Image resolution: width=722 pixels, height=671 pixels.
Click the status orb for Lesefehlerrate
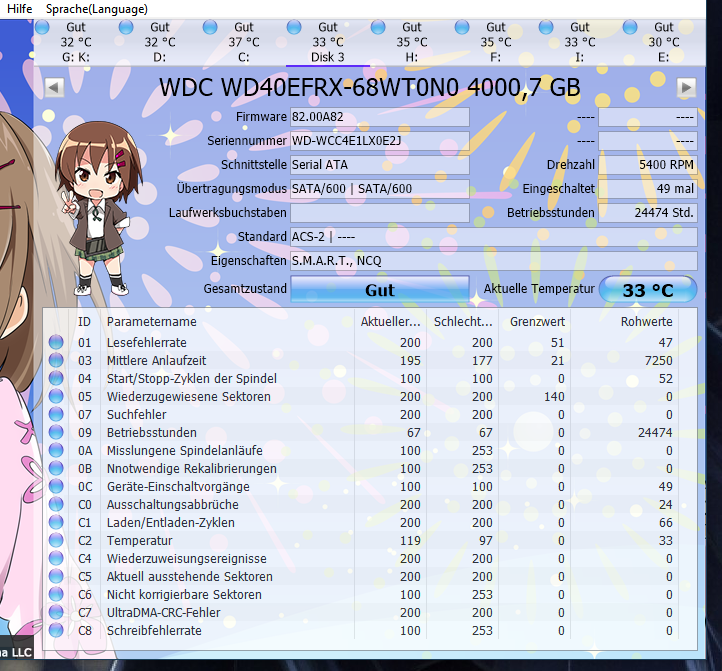coord(56,342)
